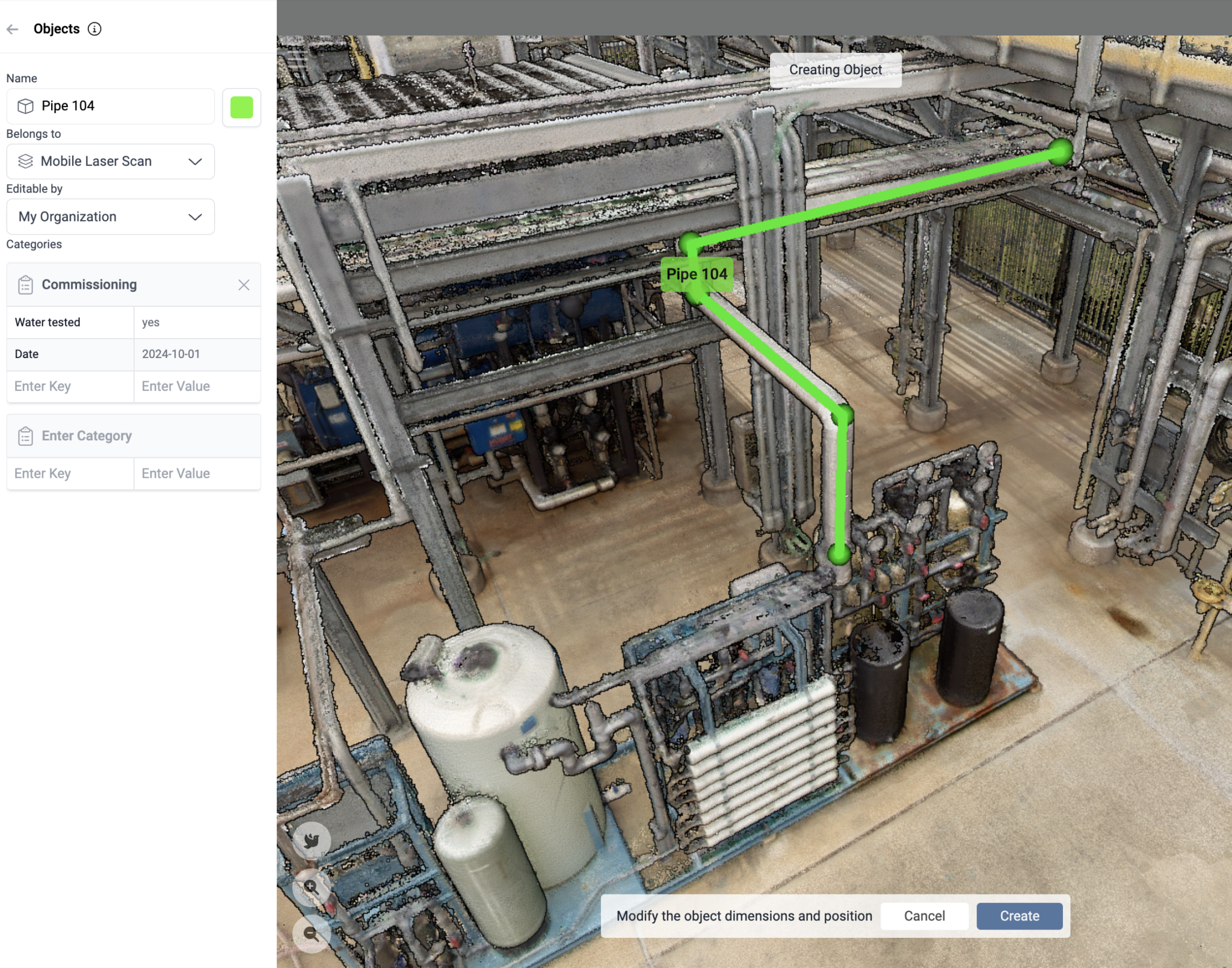Remove the Commissioning category

244,285
